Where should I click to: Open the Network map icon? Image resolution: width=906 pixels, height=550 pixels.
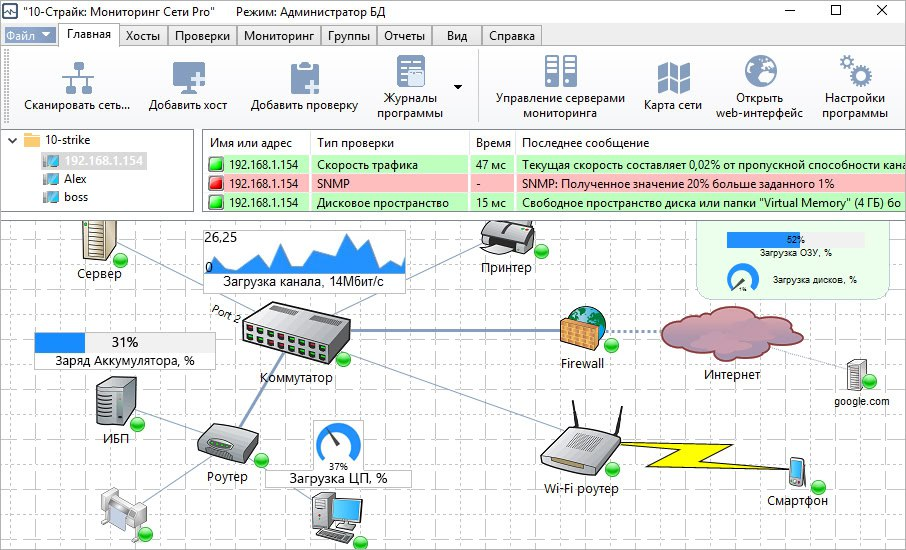pyautogui.click(x=672, y=78)
